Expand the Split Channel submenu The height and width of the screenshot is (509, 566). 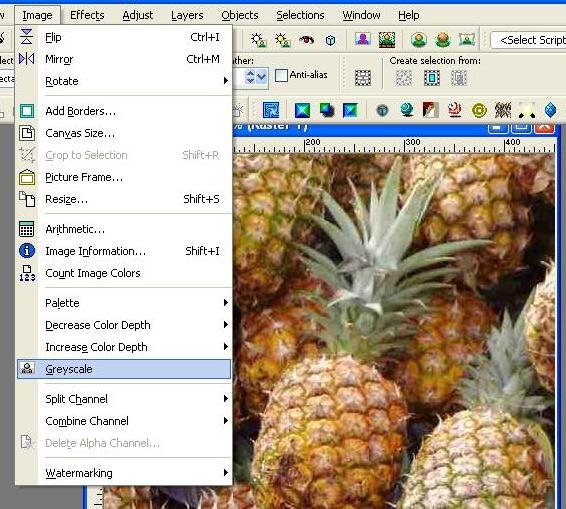coord(123,399)
